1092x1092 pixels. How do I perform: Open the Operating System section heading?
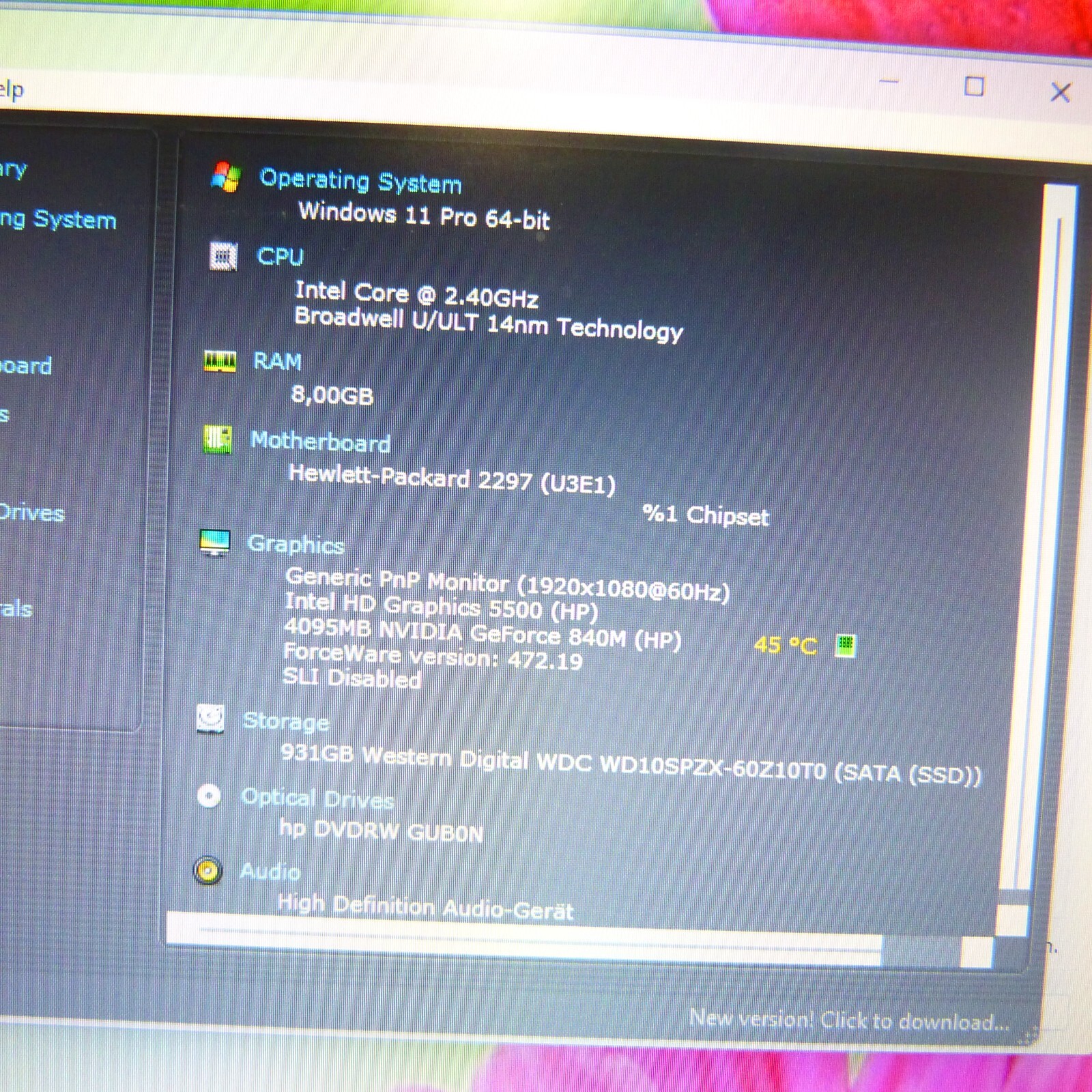(x=360, y=181)
